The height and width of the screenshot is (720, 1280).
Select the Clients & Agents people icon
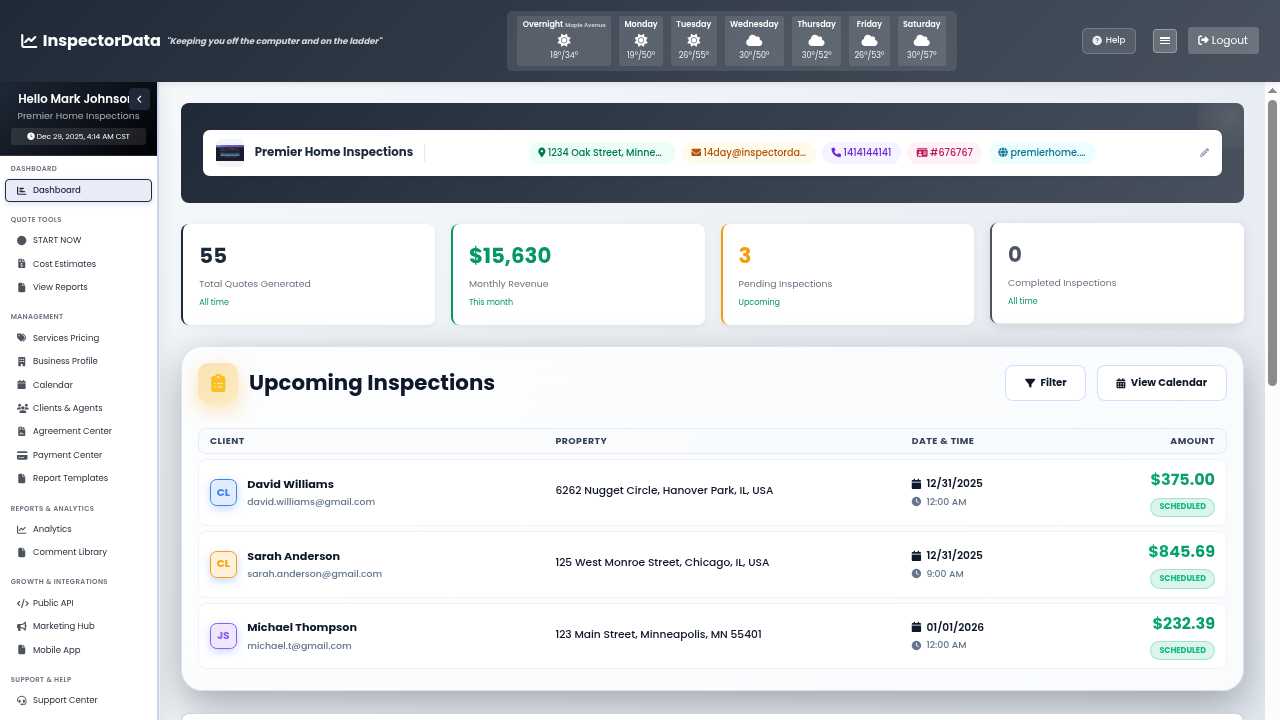20,407
